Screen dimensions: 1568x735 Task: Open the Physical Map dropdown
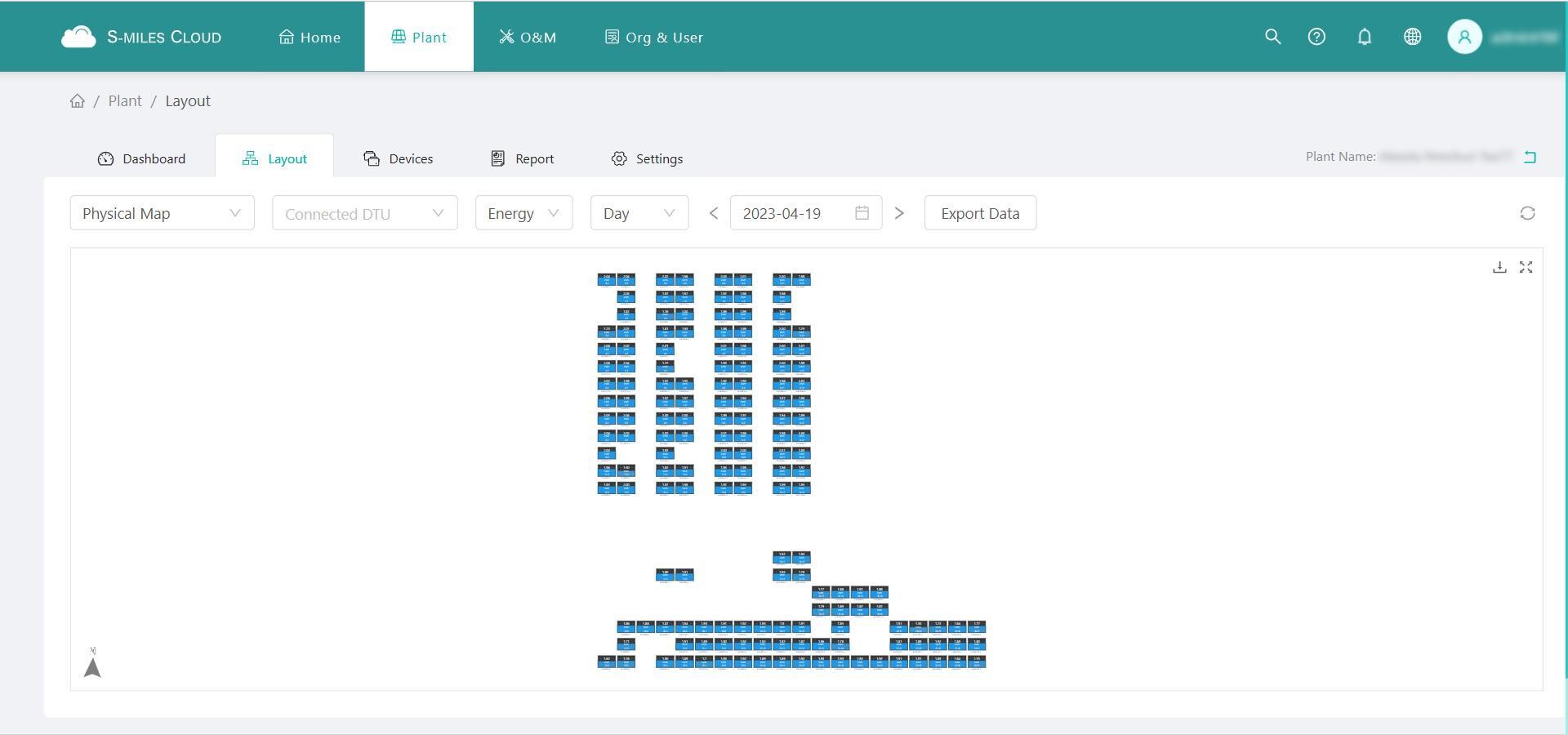click(162, 213)
